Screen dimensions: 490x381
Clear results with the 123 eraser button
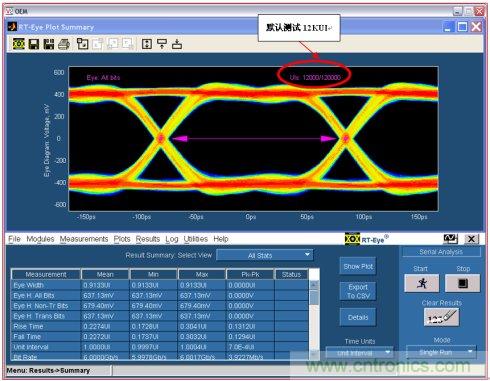[441, 317]
